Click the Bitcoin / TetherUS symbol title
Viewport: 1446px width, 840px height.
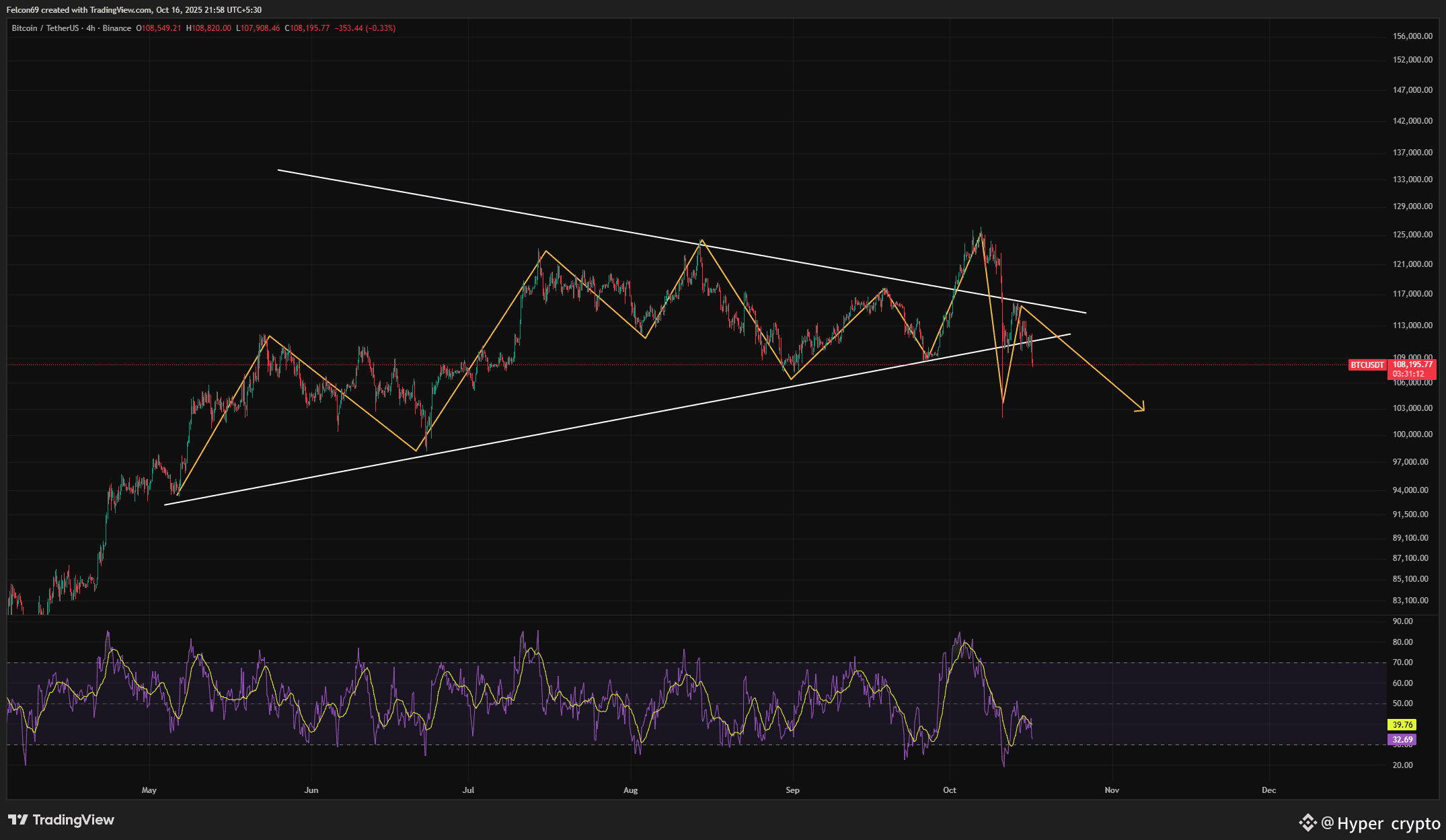(x=45, y=28)
